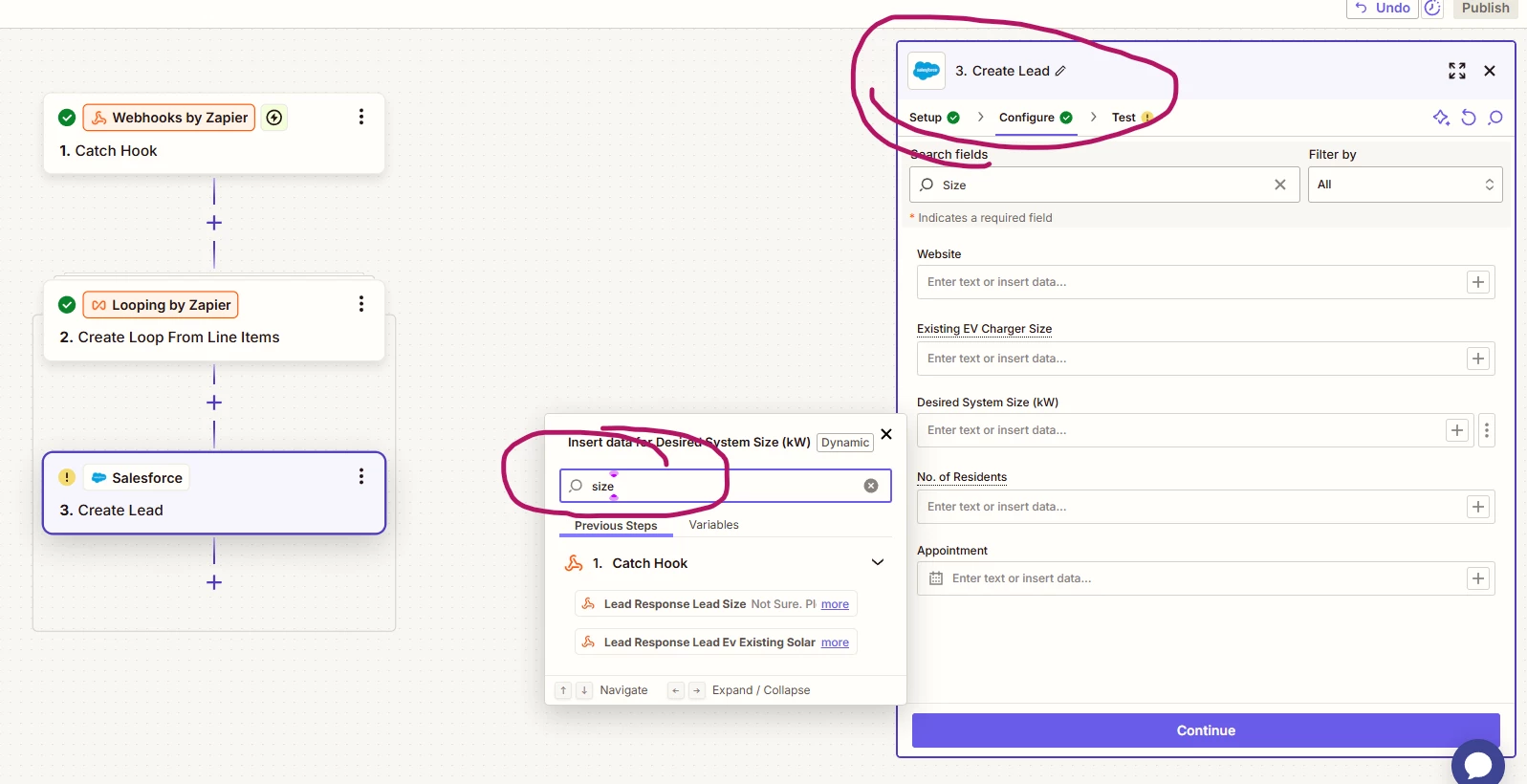Click the Undo button
1527x784 pixels.
1383,8
